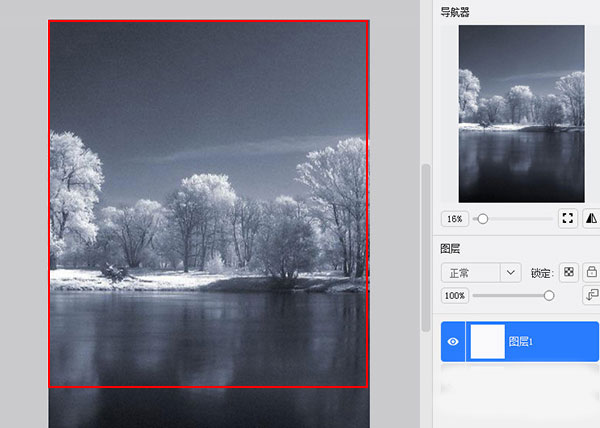The height and width of the screenshot is (428, 600).
Task: Click the 导航器 panel title
Action: [455, 12]
